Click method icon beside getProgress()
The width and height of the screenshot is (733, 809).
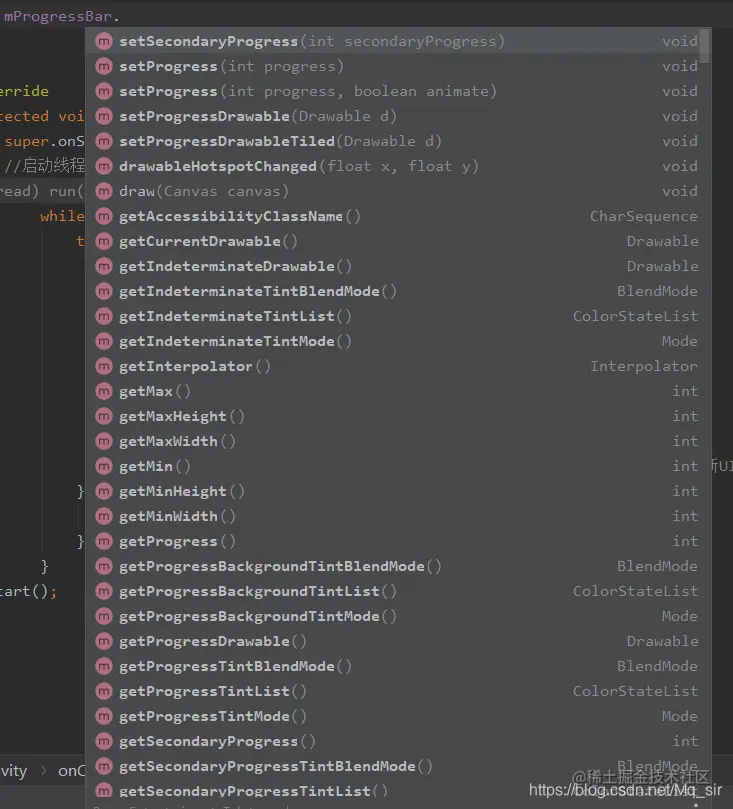click(104, 541)
